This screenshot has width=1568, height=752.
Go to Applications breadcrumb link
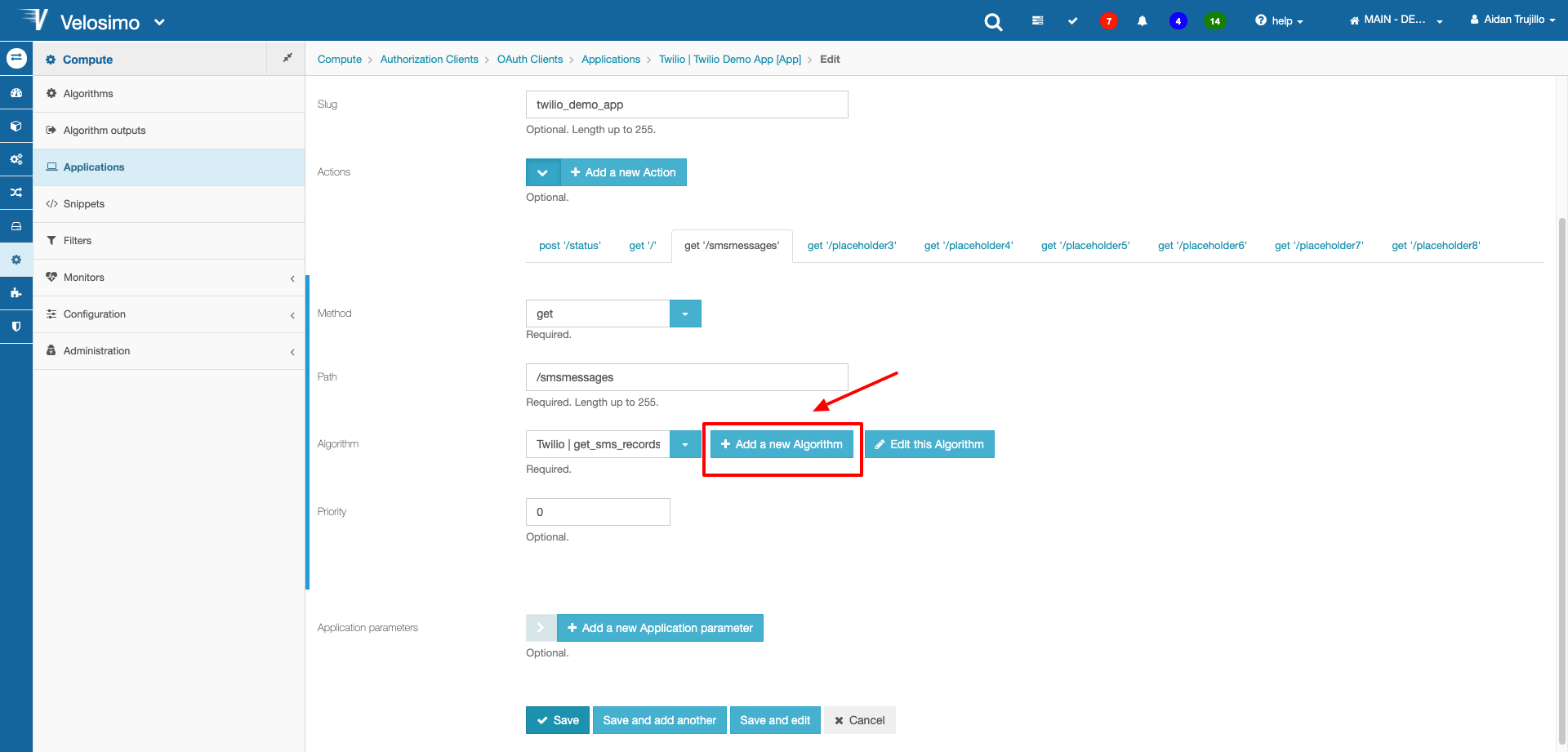(x=611, y=60)
